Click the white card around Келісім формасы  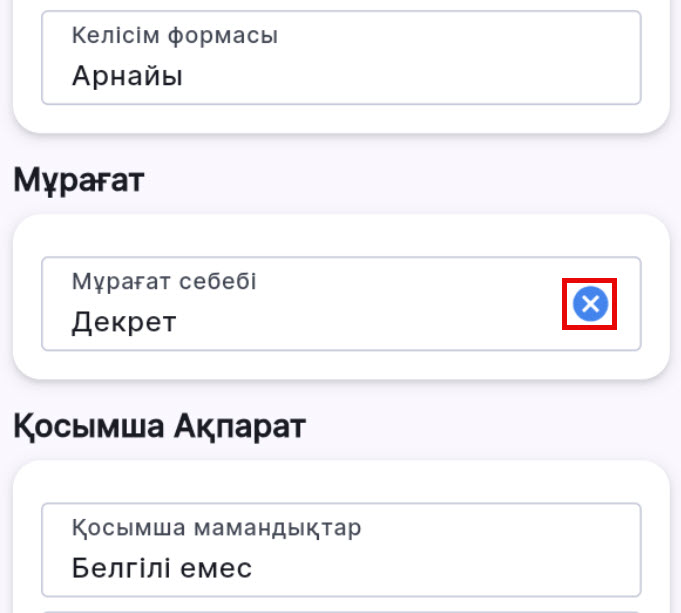point(340,119)
